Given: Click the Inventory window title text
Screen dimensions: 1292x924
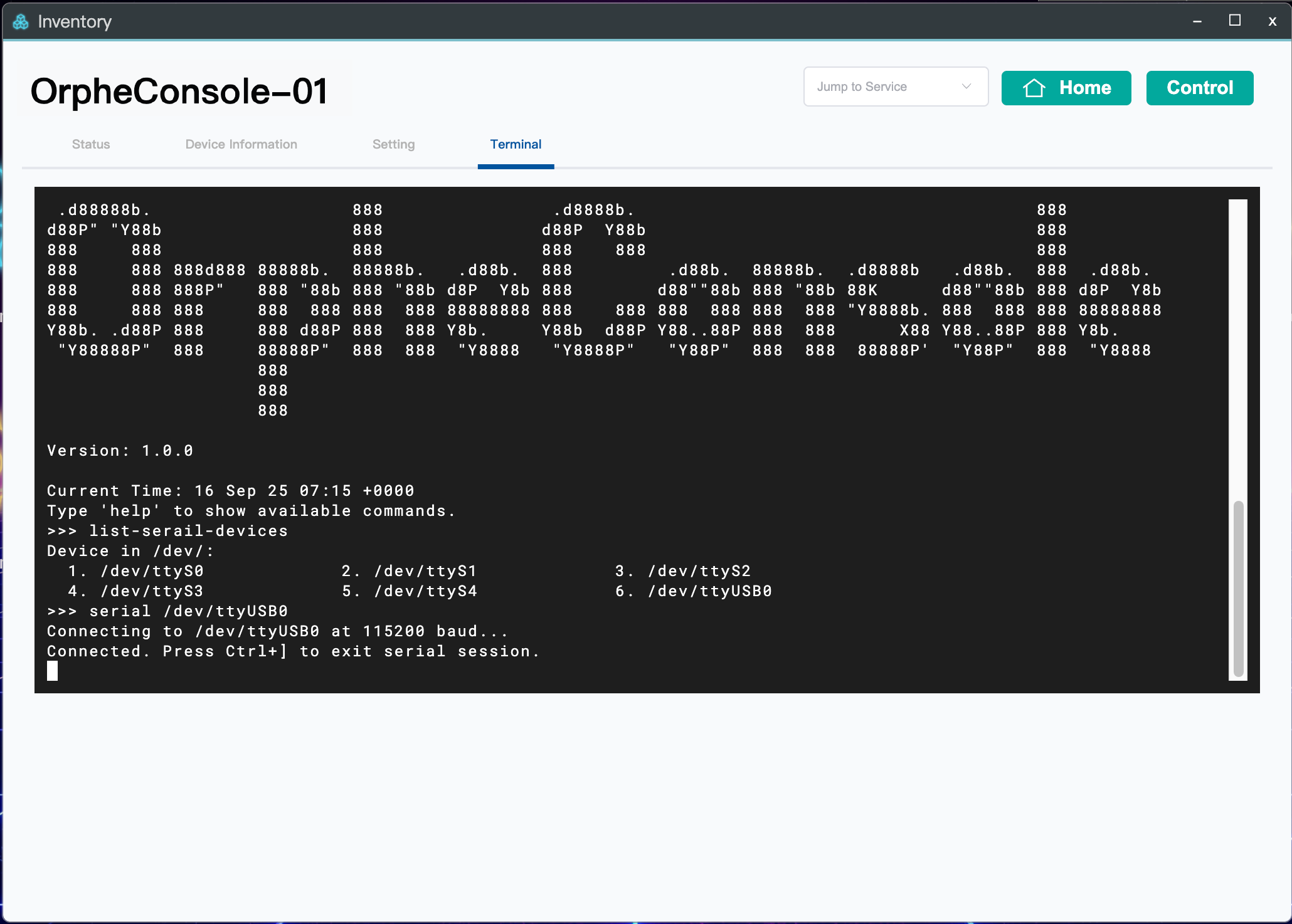Looking at the screenshot, I should pyautogui.click(x=74, y=22).
